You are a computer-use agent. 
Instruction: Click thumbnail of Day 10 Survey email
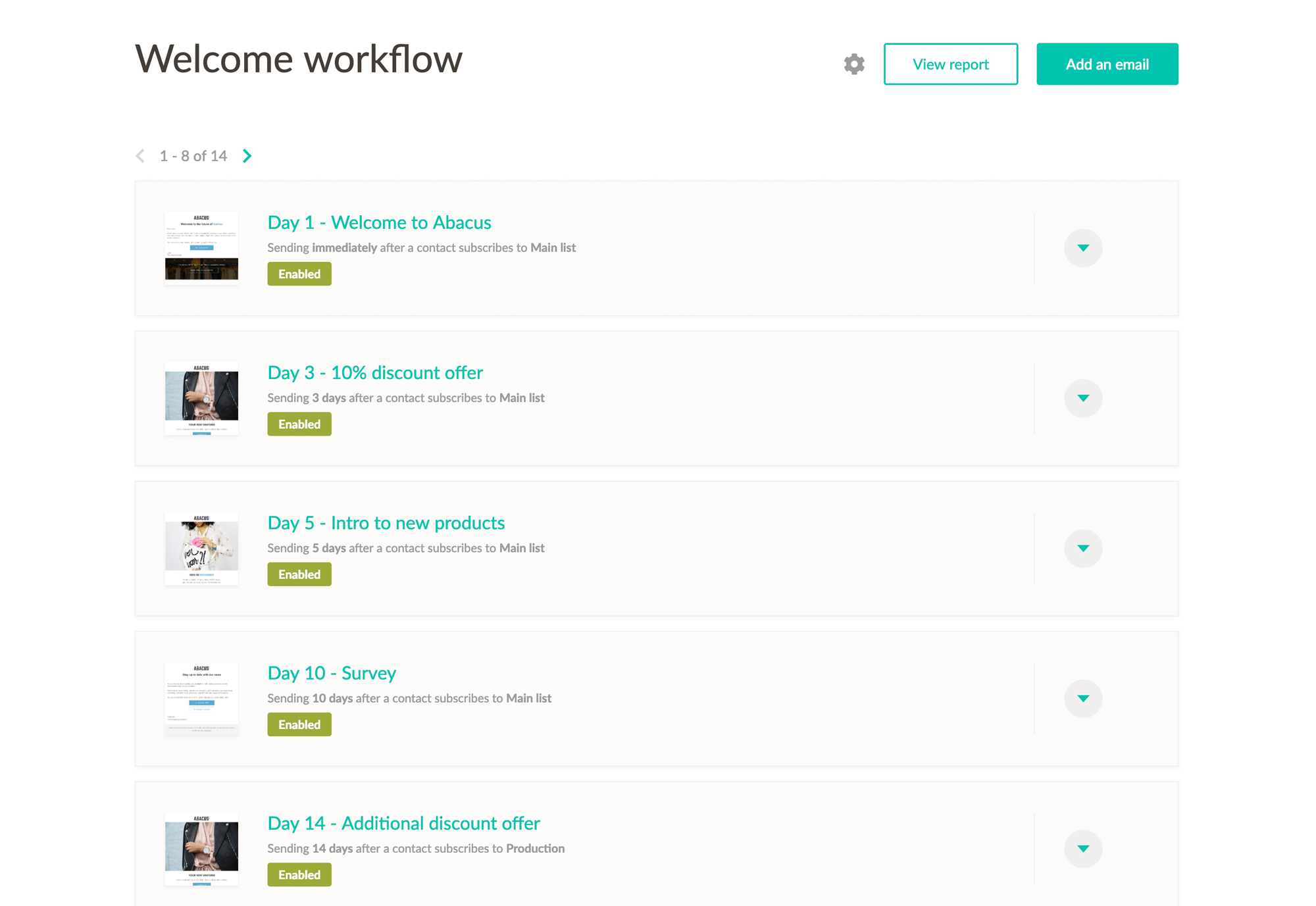tap(201, 698)
